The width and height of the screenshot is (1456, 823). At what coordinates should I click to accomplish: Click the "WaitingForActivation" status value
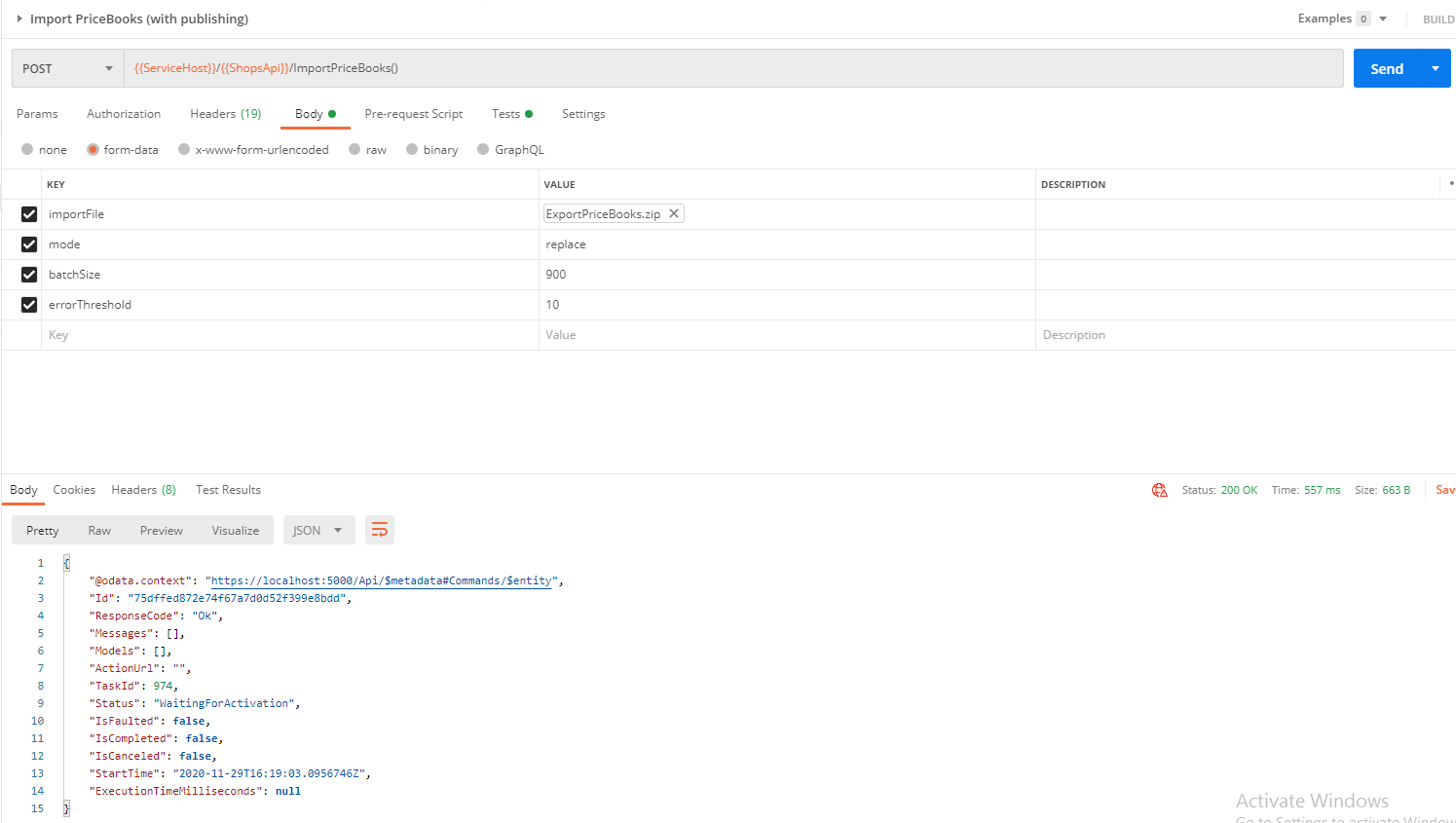point(224,703)
